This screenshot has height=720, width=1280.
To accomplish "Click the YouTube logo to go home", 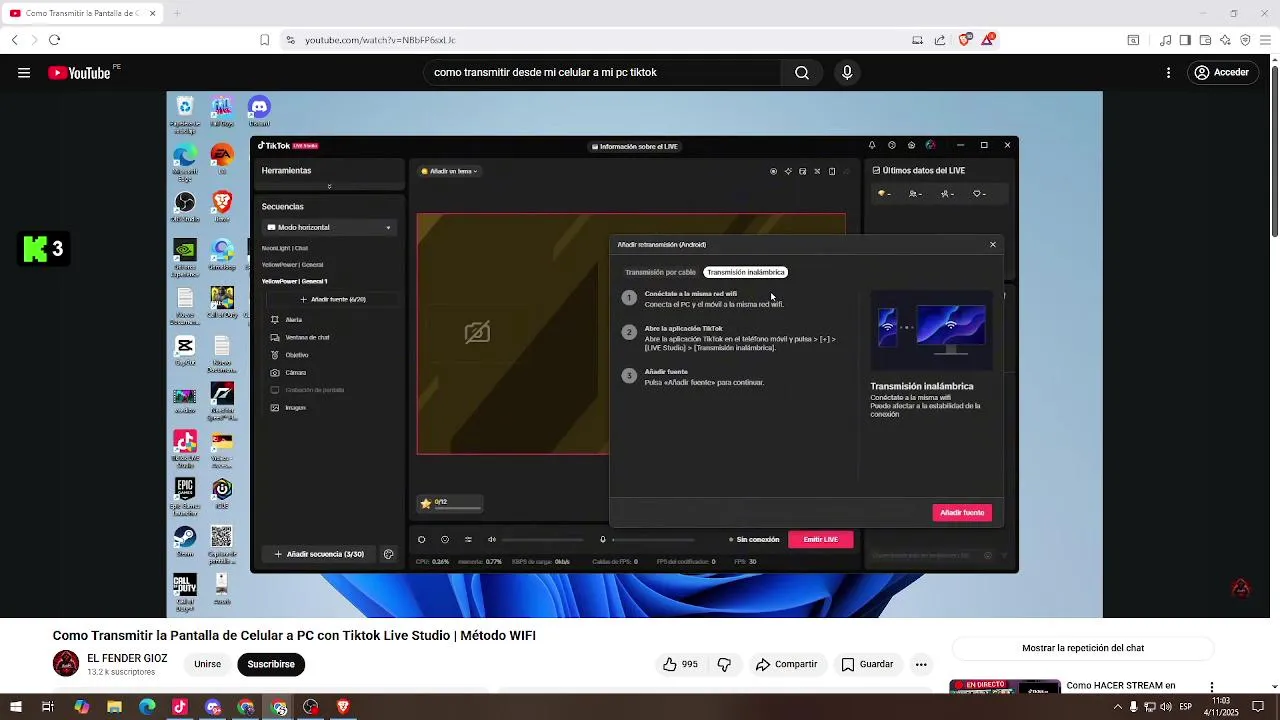I will pos(80,72).
